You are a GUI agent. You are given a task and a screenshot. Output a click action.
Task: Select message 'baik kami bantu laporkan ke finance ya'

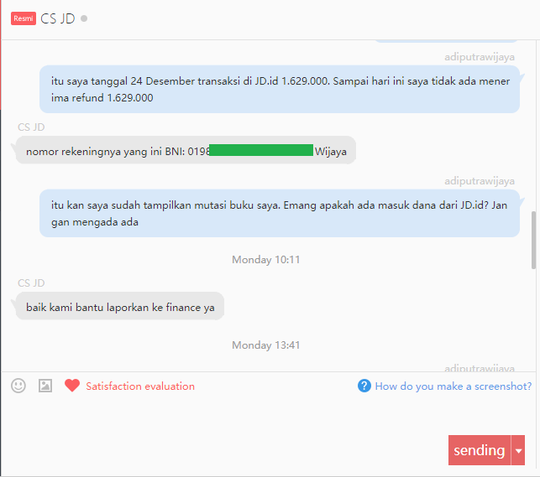click(x=120, y=307)
